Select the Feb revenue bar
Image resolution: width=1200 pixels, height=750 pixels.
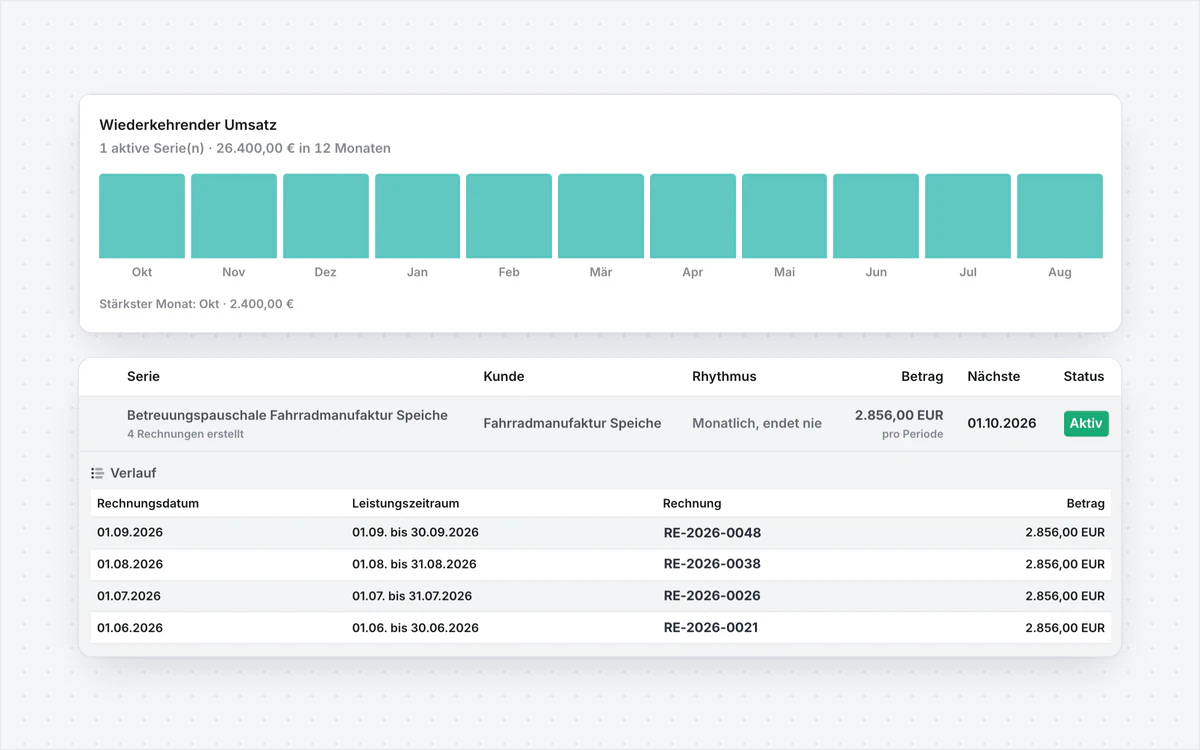click(x=509, y=216)
